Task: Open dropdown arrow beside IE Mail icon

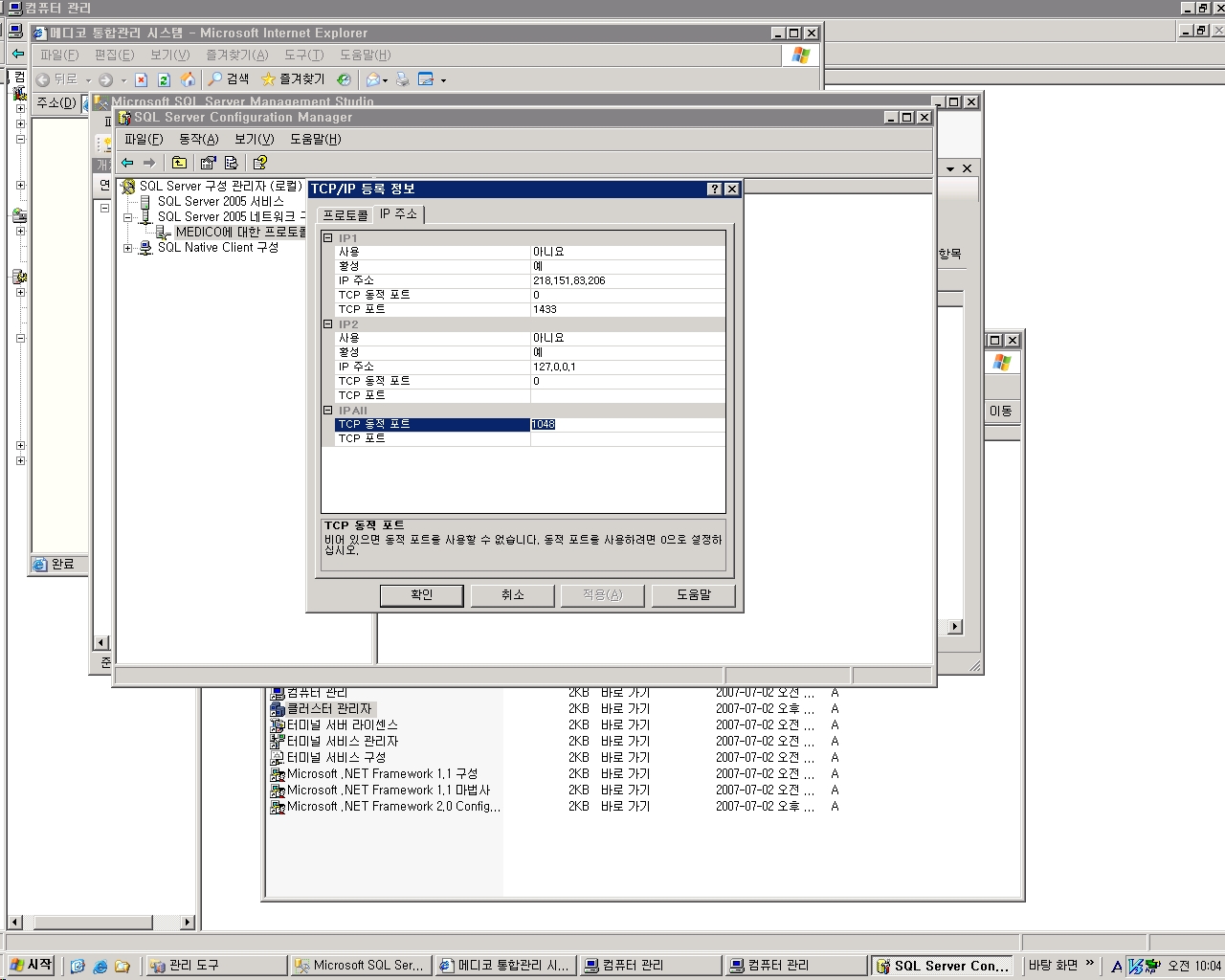Action: point(385,80)
